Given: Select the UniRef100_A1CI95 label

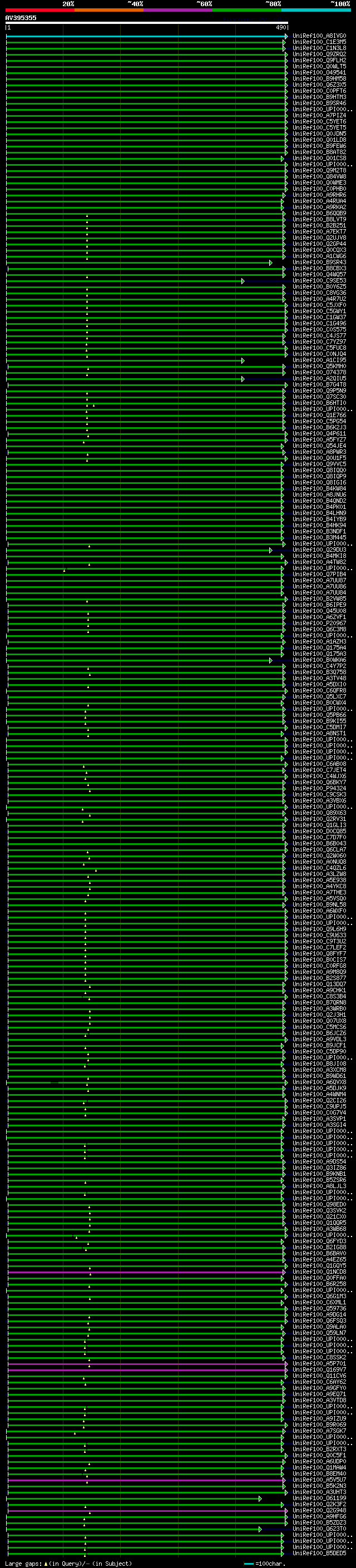Looking at the screenshot, I should [319, 360].
